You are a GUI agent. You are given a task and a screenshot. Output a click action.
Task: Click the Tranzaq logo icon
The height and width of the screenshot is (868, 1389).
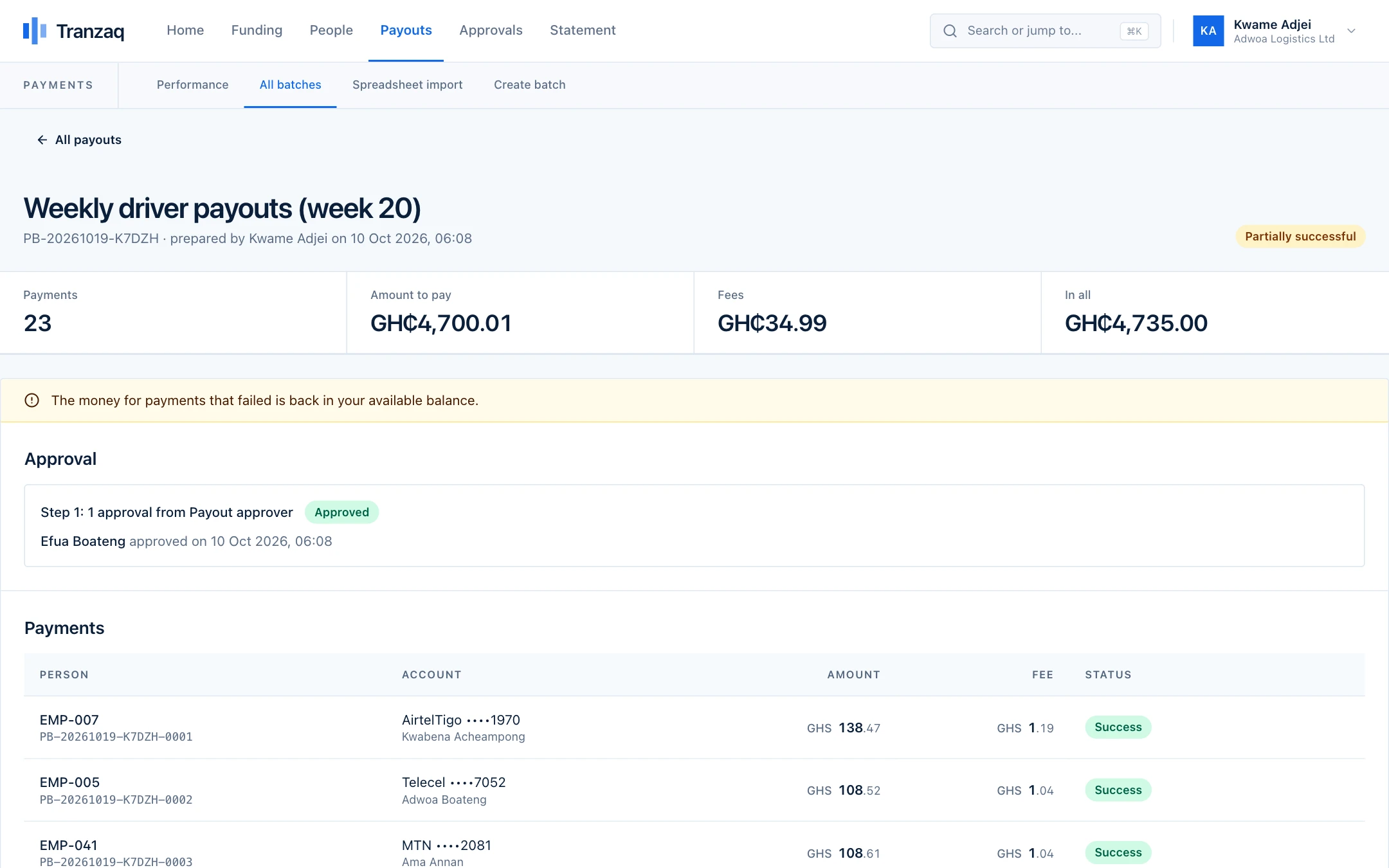click(35, 30)
